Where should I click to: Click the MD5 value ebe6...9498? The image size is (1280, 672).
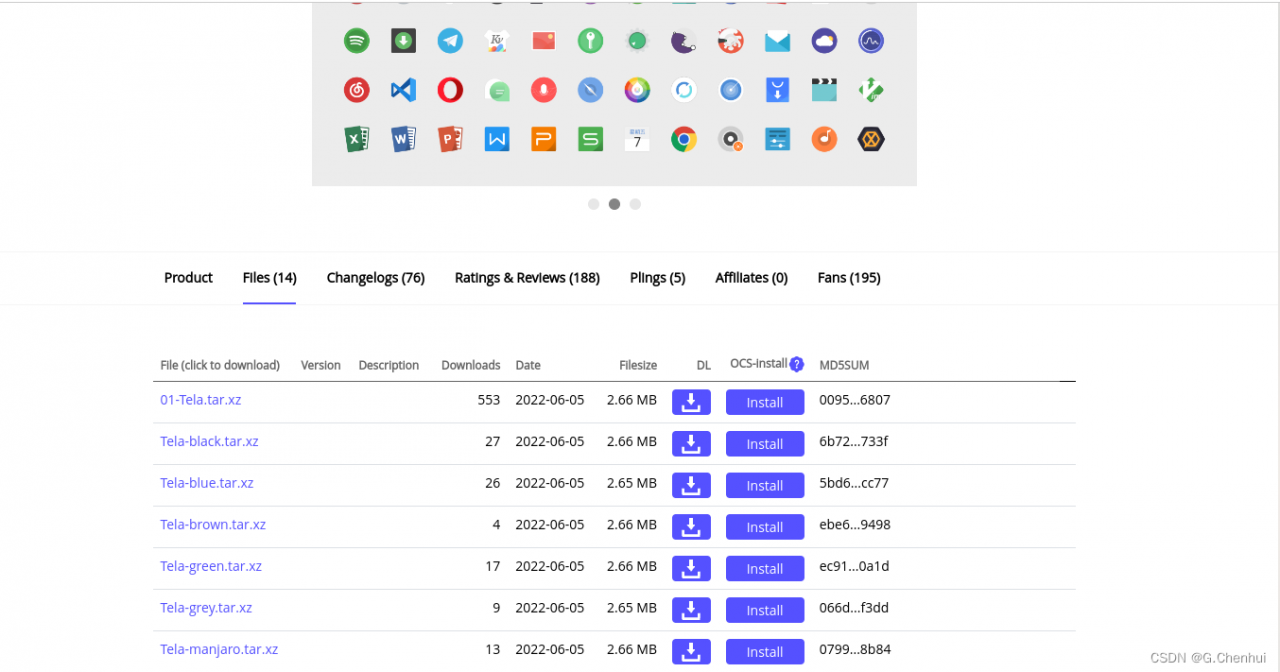854,524
